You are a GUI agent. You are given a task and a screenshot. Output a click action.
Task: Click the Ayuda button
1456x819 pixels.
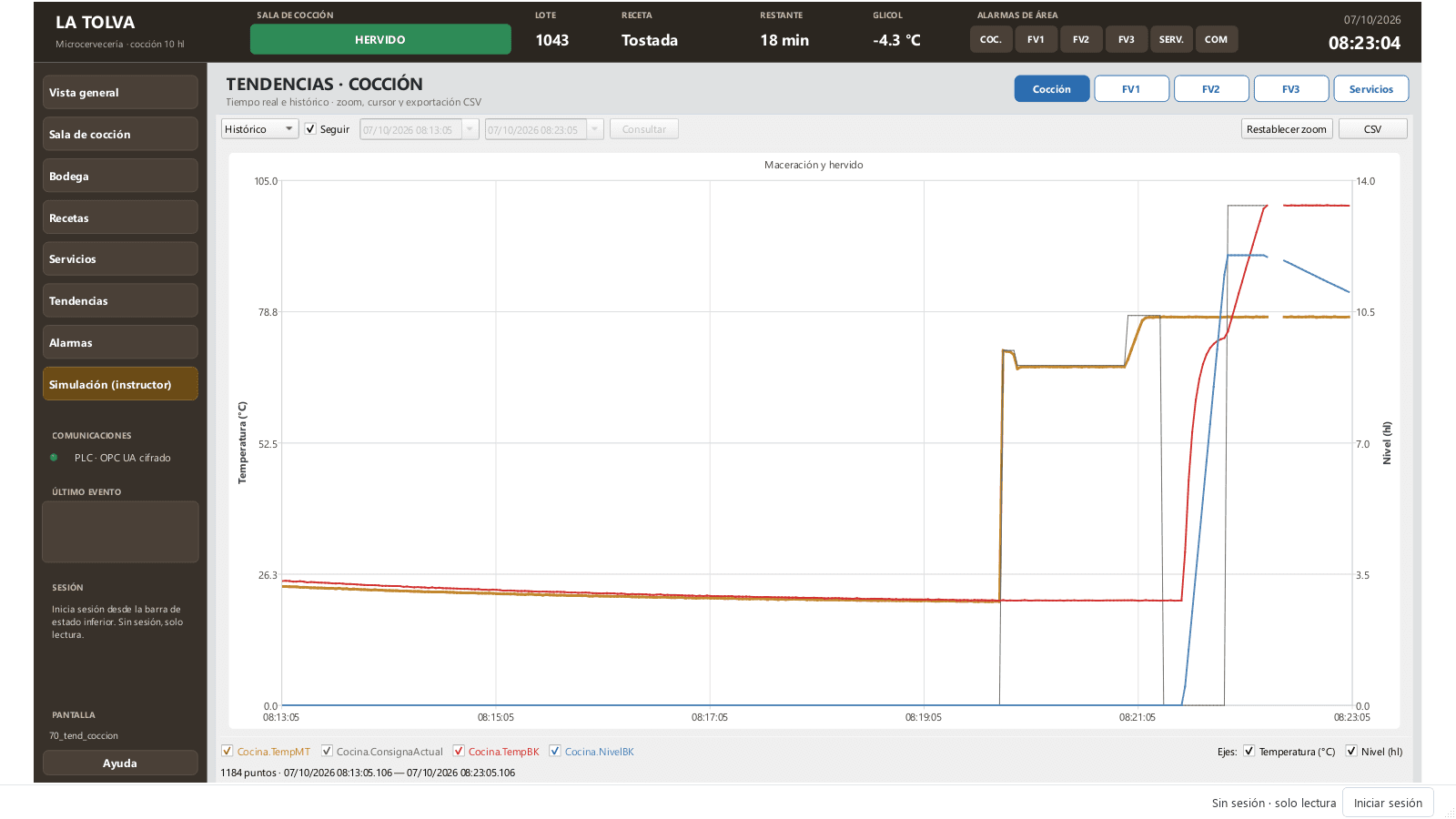(120, 763)
